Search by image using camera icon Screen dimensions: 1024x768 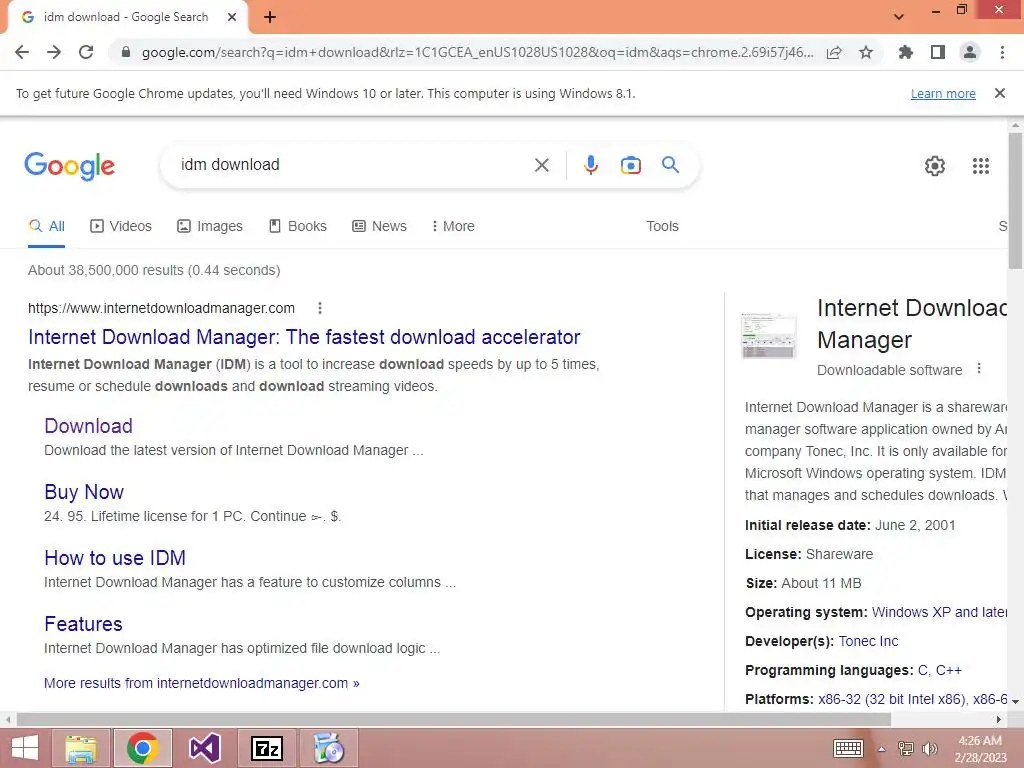coord(631,165)
